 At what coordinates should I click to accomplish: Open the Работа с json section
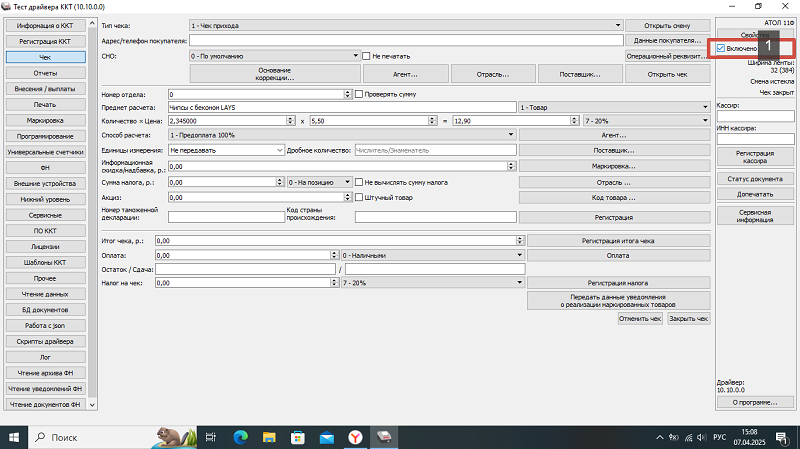45,326
